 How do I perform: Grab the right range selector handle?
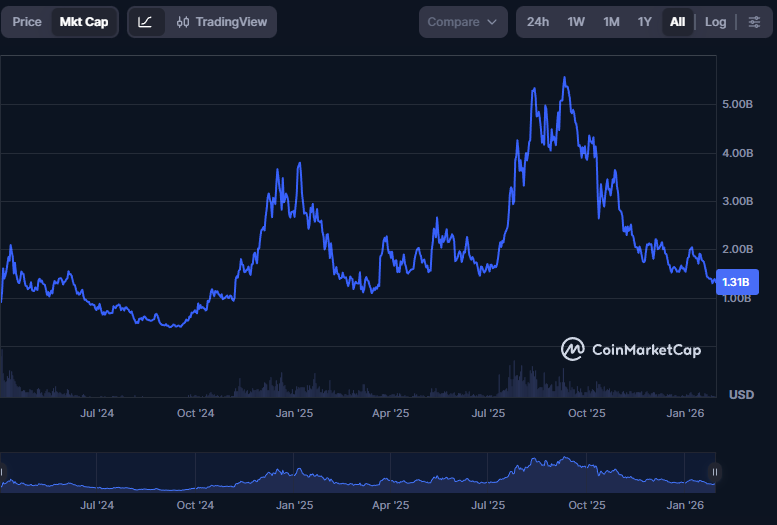pos(715,472)
